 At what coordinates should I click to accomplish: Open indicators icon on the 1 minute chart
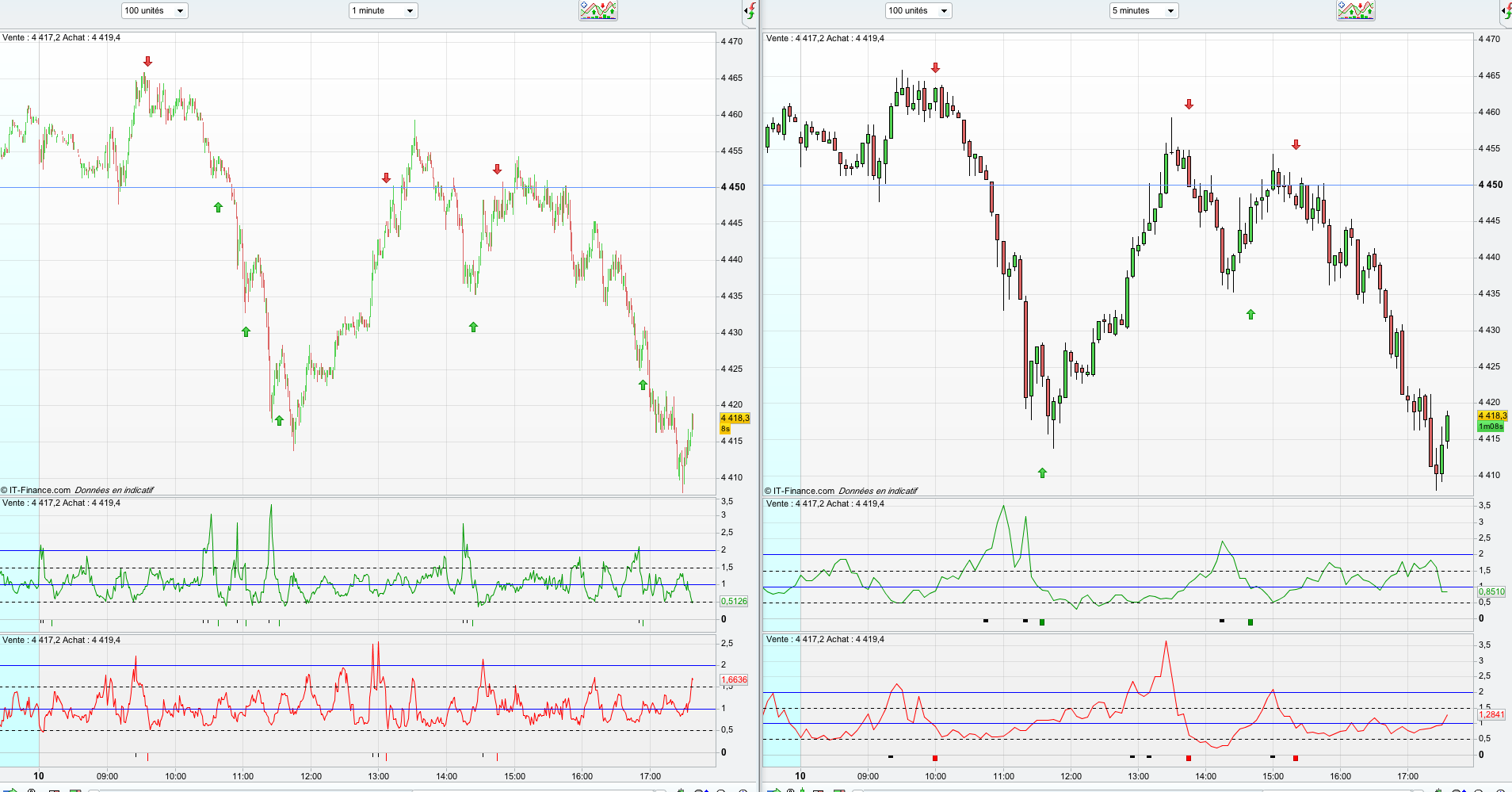[598, 10]
